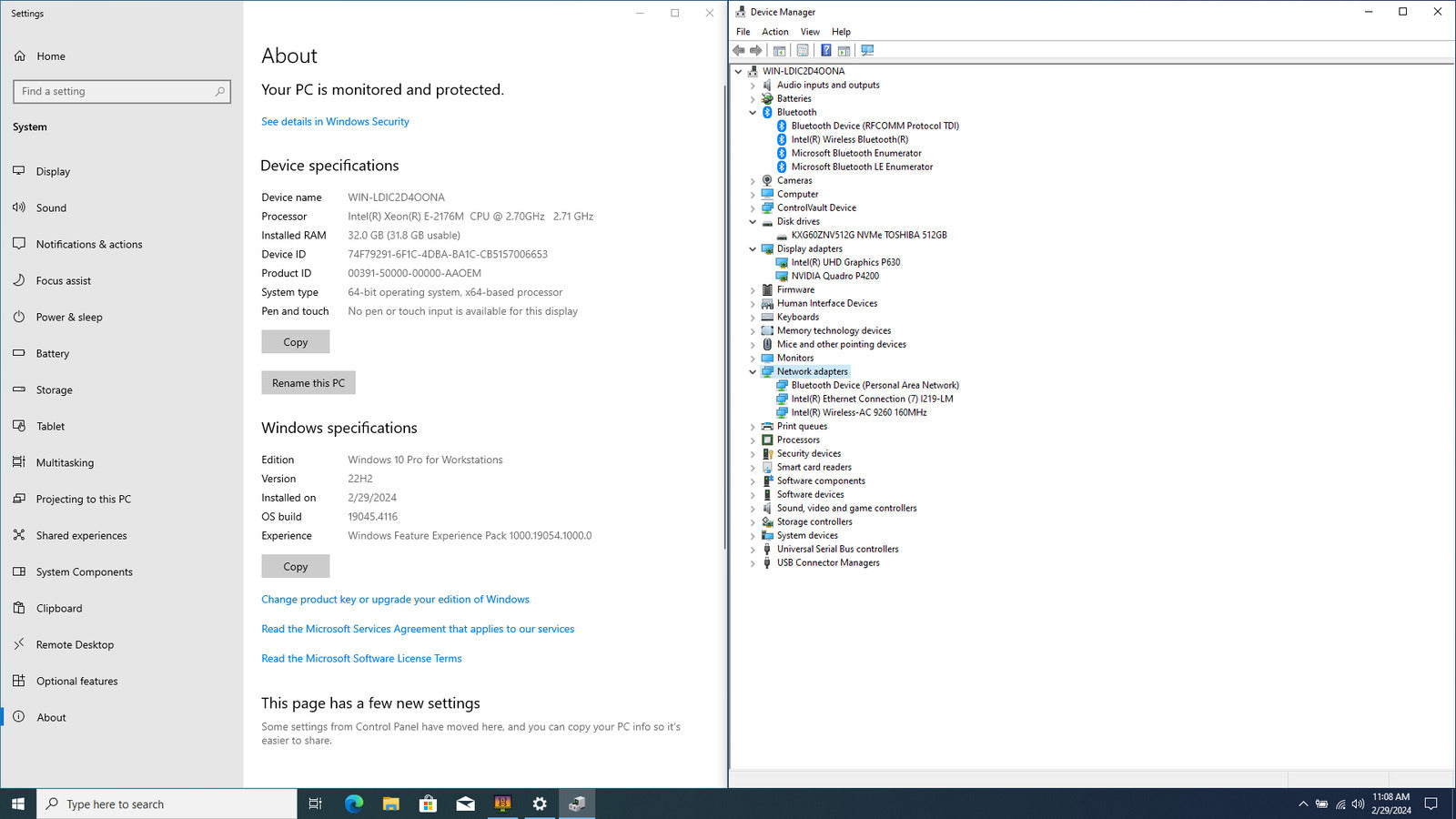Open Task View from taskbar
Viewport: 1456px width, 819px height.
click(x=316, y=804)
